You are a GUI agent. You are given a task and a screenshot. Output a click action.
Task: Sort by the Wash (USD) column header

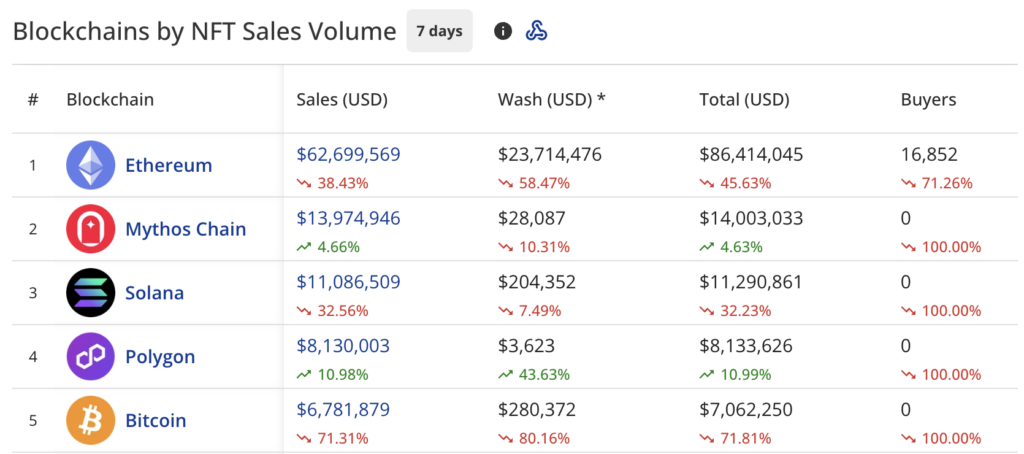tap(552, 100)
